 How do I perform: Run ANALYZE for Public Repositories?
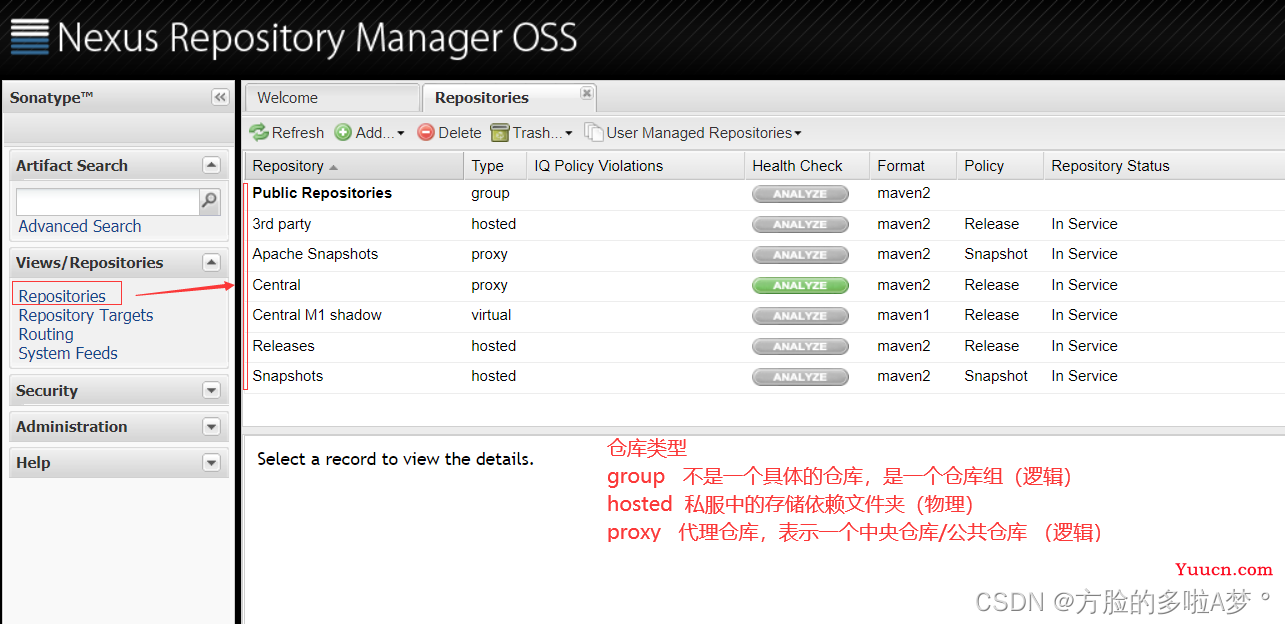[800, 194]
